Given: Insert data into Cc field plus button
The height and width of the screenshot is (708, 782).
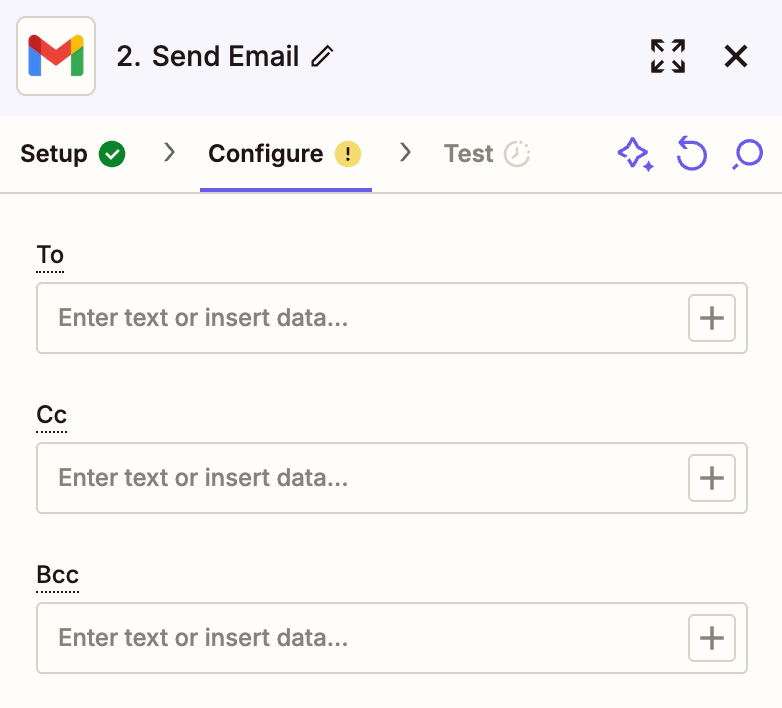Looking at the screenshot, I should pyautogui.click(x=711, y=478).
